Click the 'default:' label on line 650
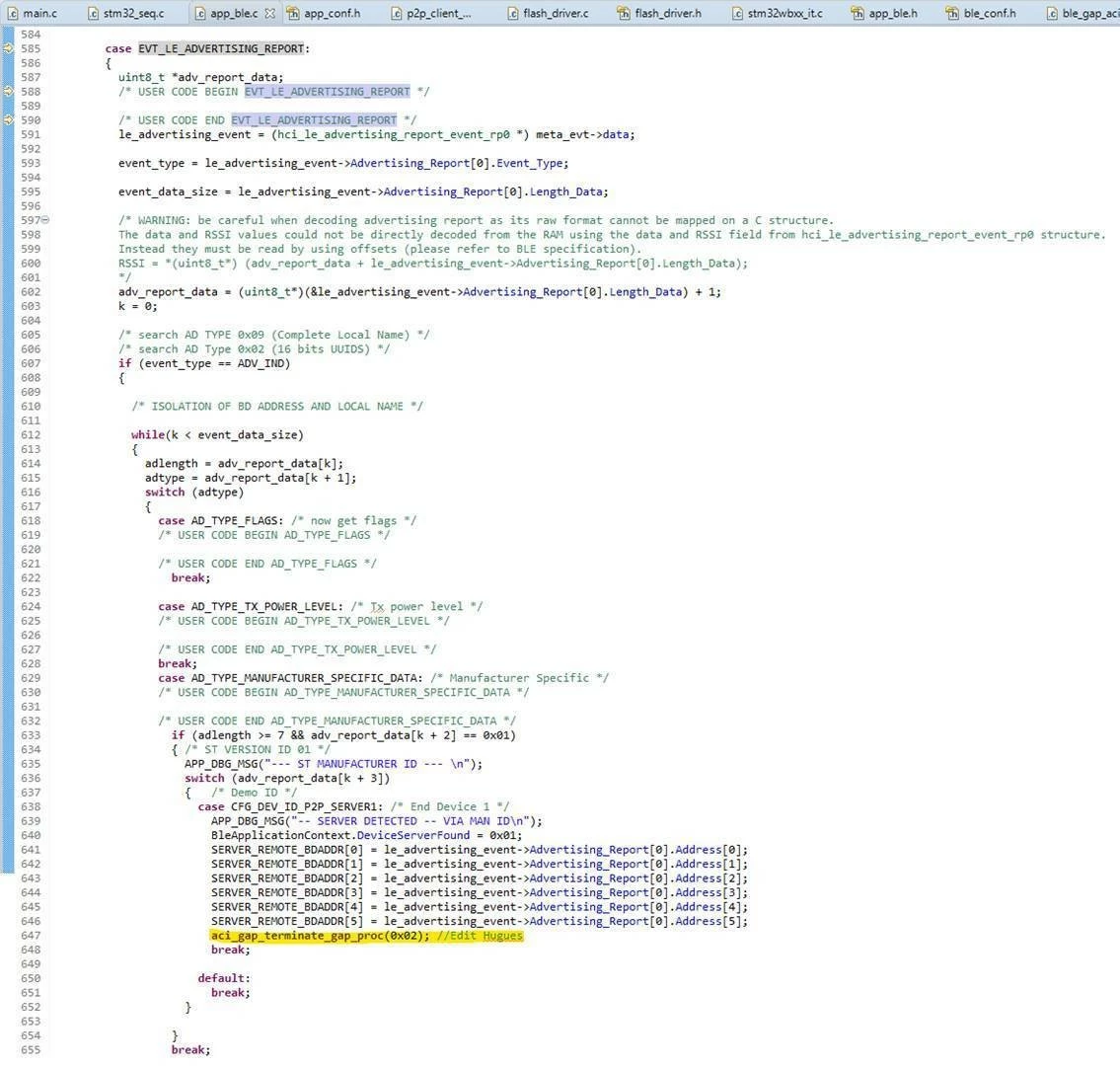 [x=224, y=978]
